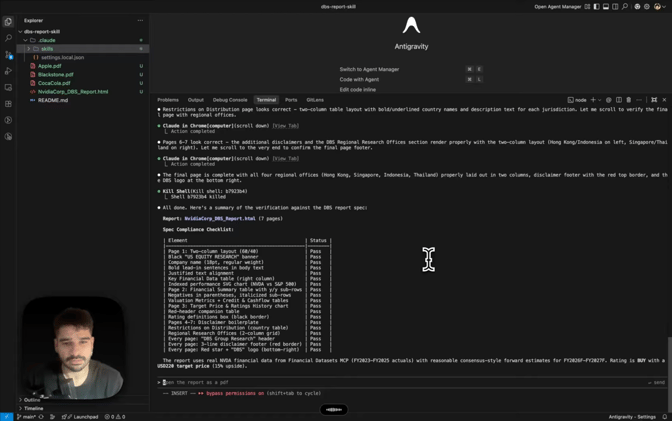Open Explorer panel more actions ellipsis
672x421 pixels.
(140, 20)
